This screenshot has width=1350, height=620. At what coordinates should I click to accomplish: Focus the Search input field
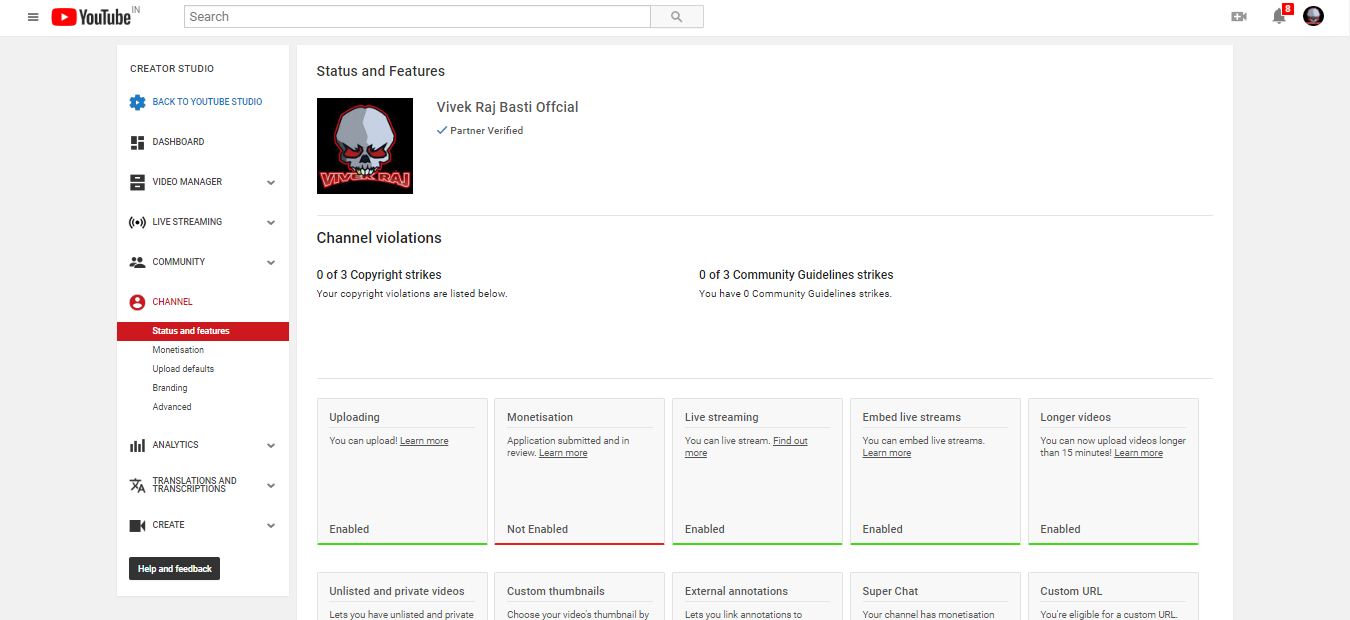[x=418, y=17]
